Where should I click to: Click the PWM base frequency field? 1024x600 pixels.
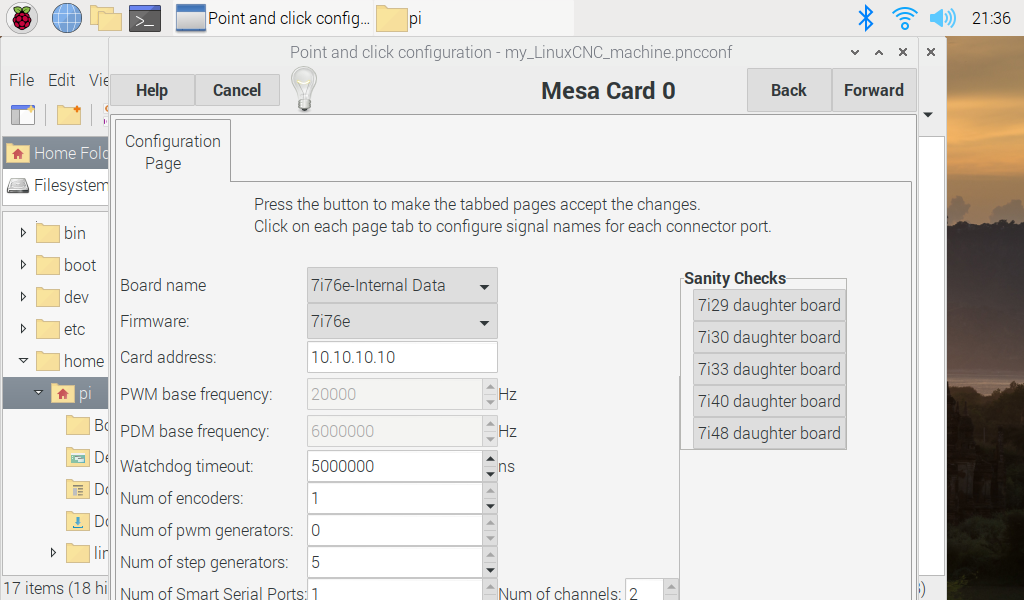click(395, 394)
